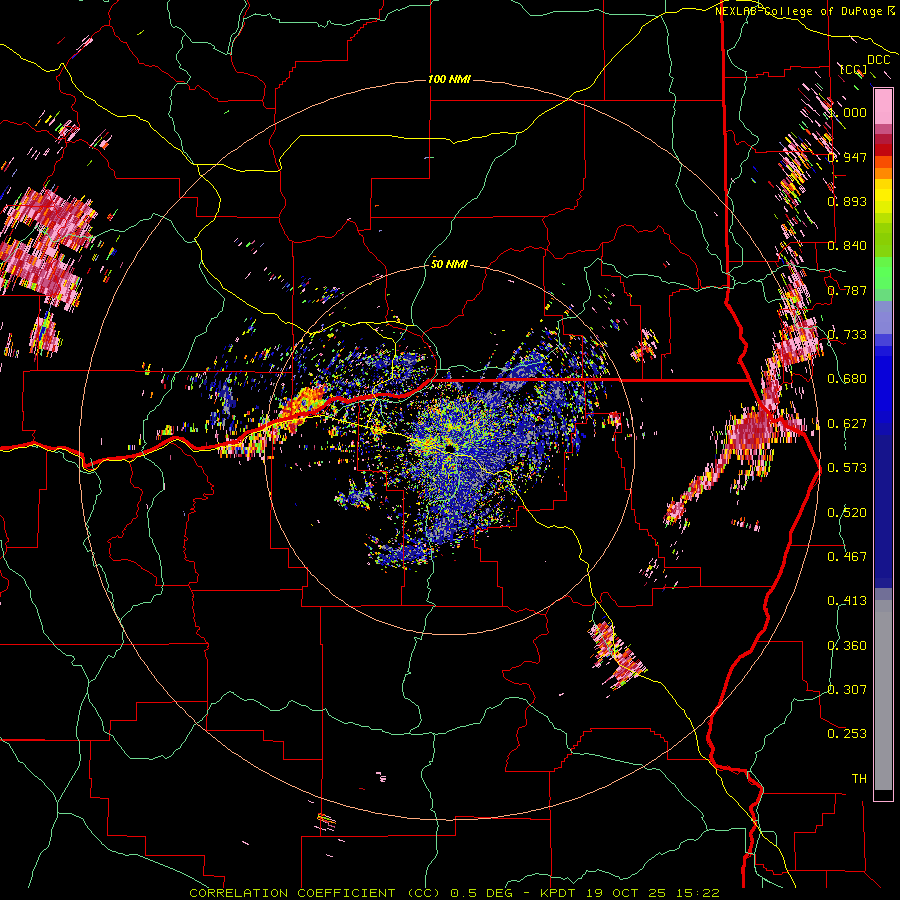
Task: Click the TH threshold label on scale
Action: coord(859,779)
